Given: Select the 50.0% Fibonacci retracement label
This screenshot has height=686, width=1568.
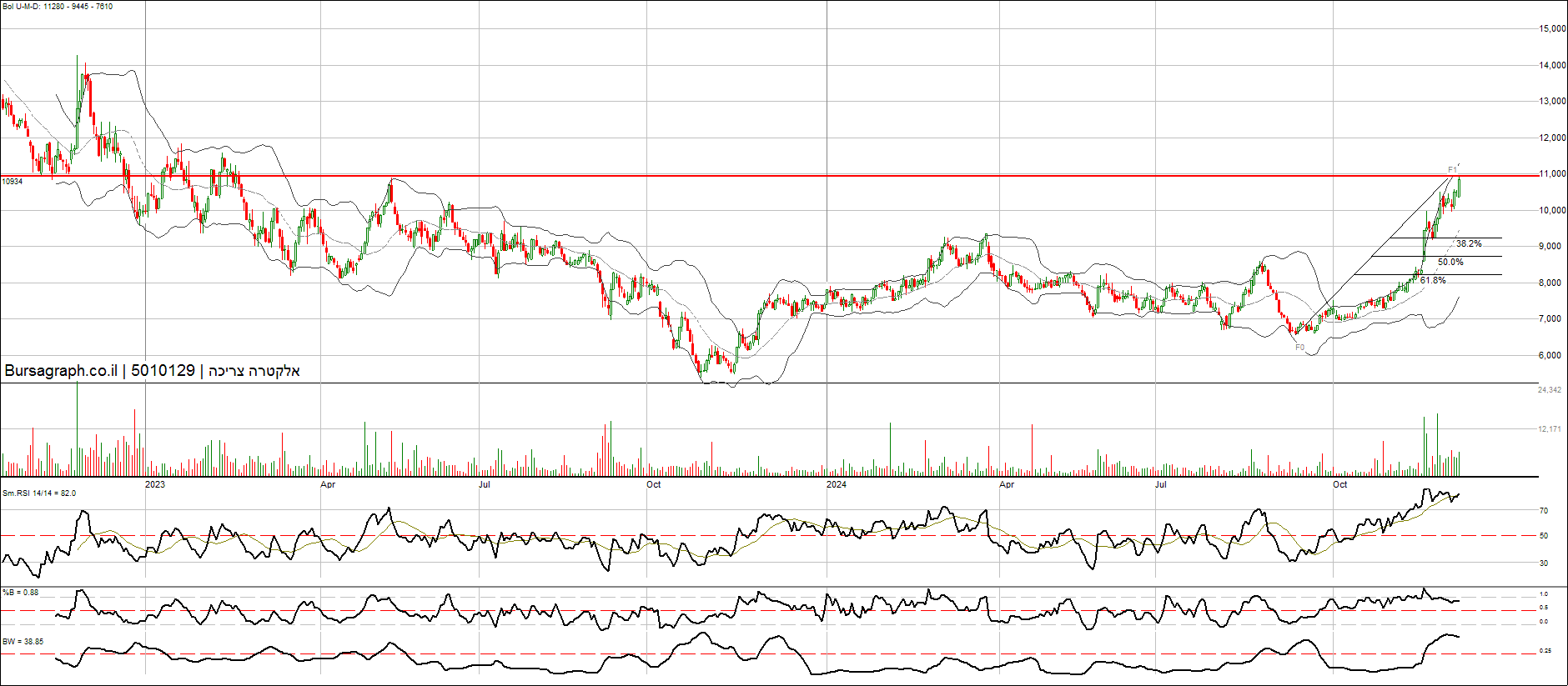Looking at the screenshot, I should (1450, 263).
